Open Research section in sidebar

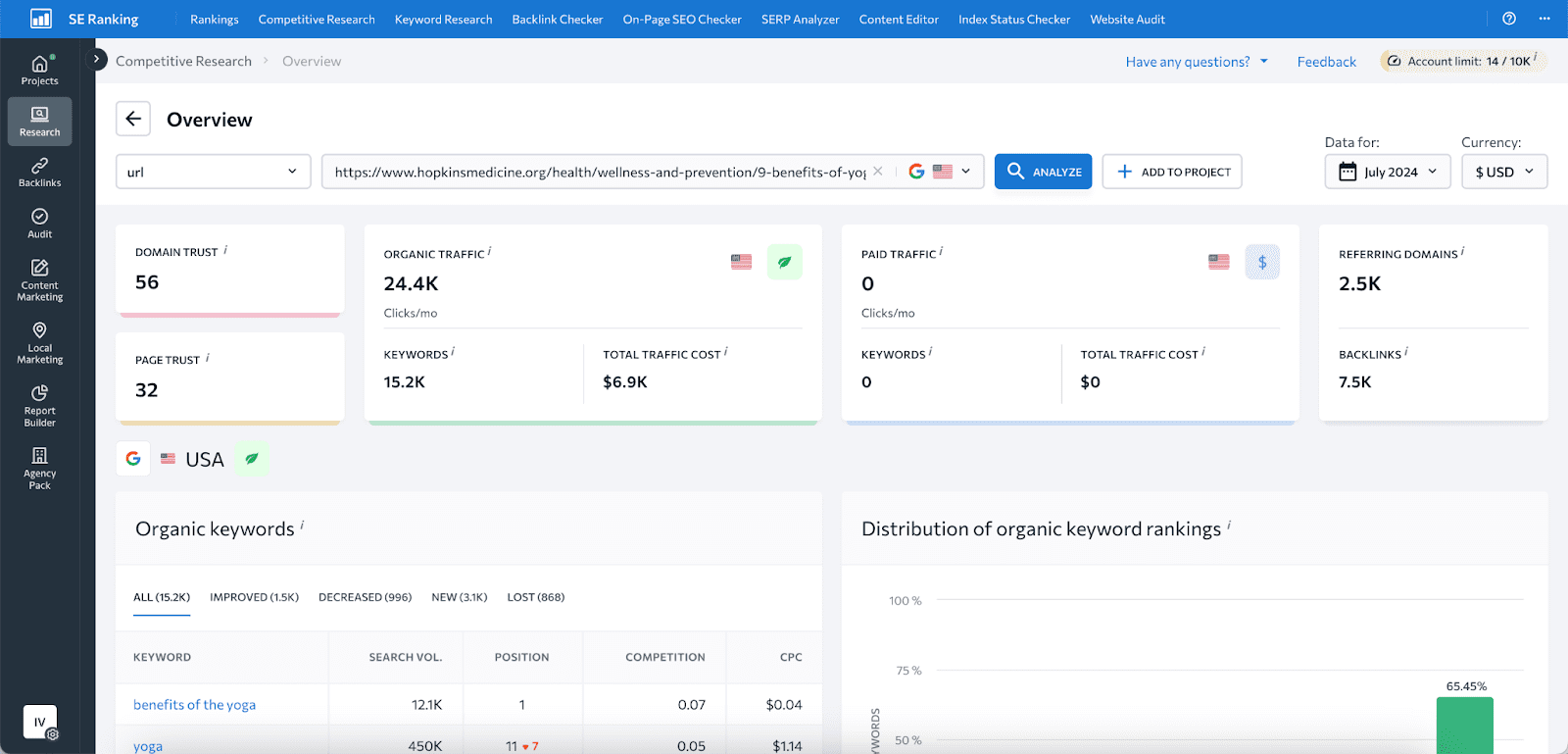coord(39,122)
